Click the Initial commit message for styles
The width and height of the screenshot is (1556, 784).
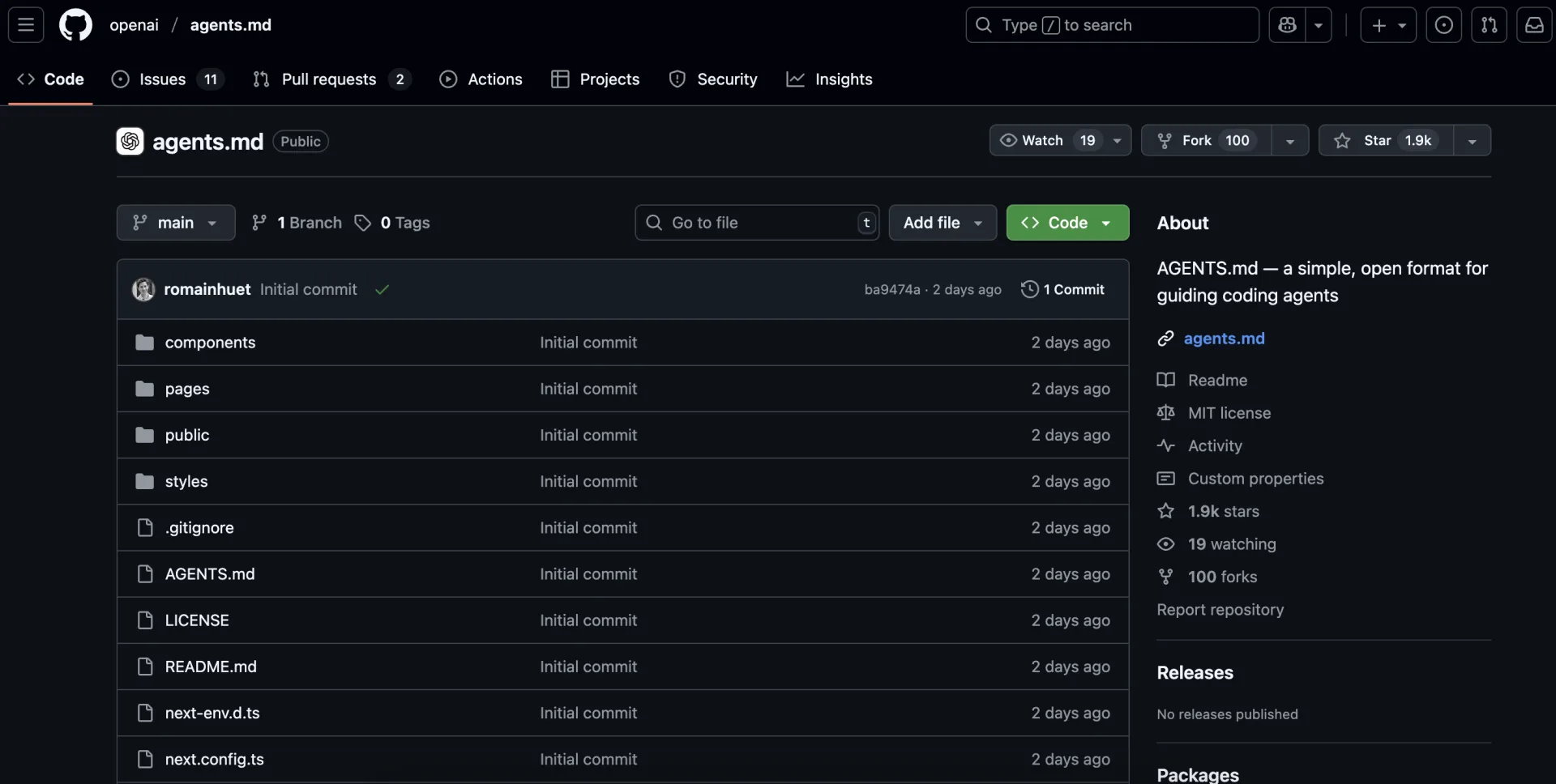pyautogui.click(x=588, y=481)
